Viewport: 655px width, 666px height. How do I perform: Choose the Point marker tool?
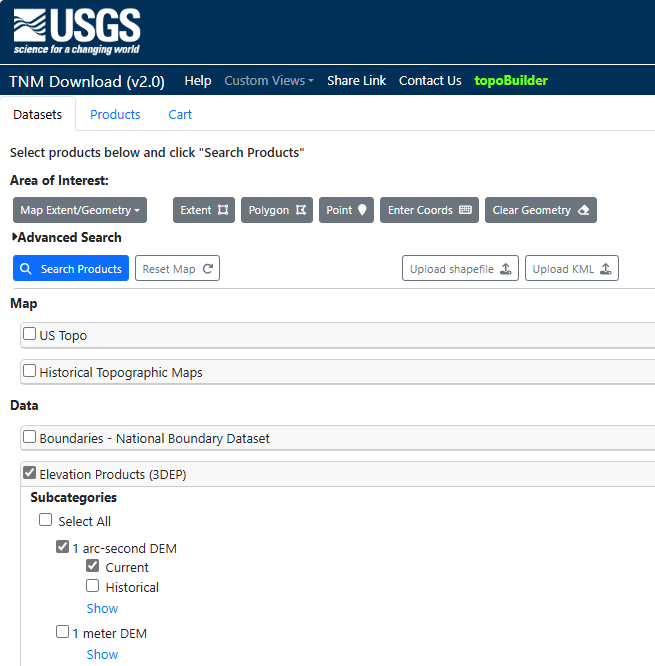point(346,210)
